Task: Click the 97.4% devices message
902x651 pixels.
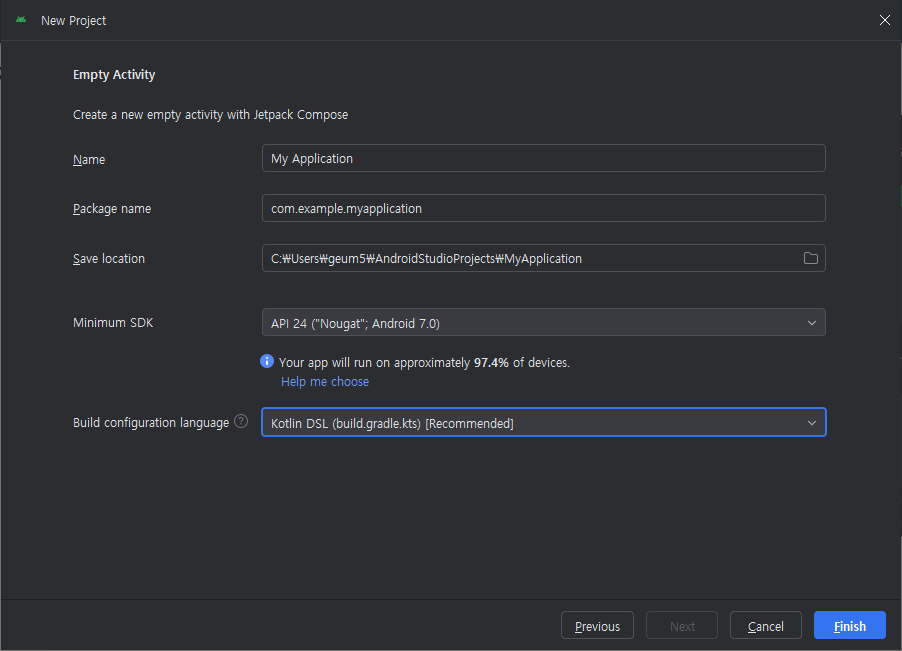Action: 424,363
